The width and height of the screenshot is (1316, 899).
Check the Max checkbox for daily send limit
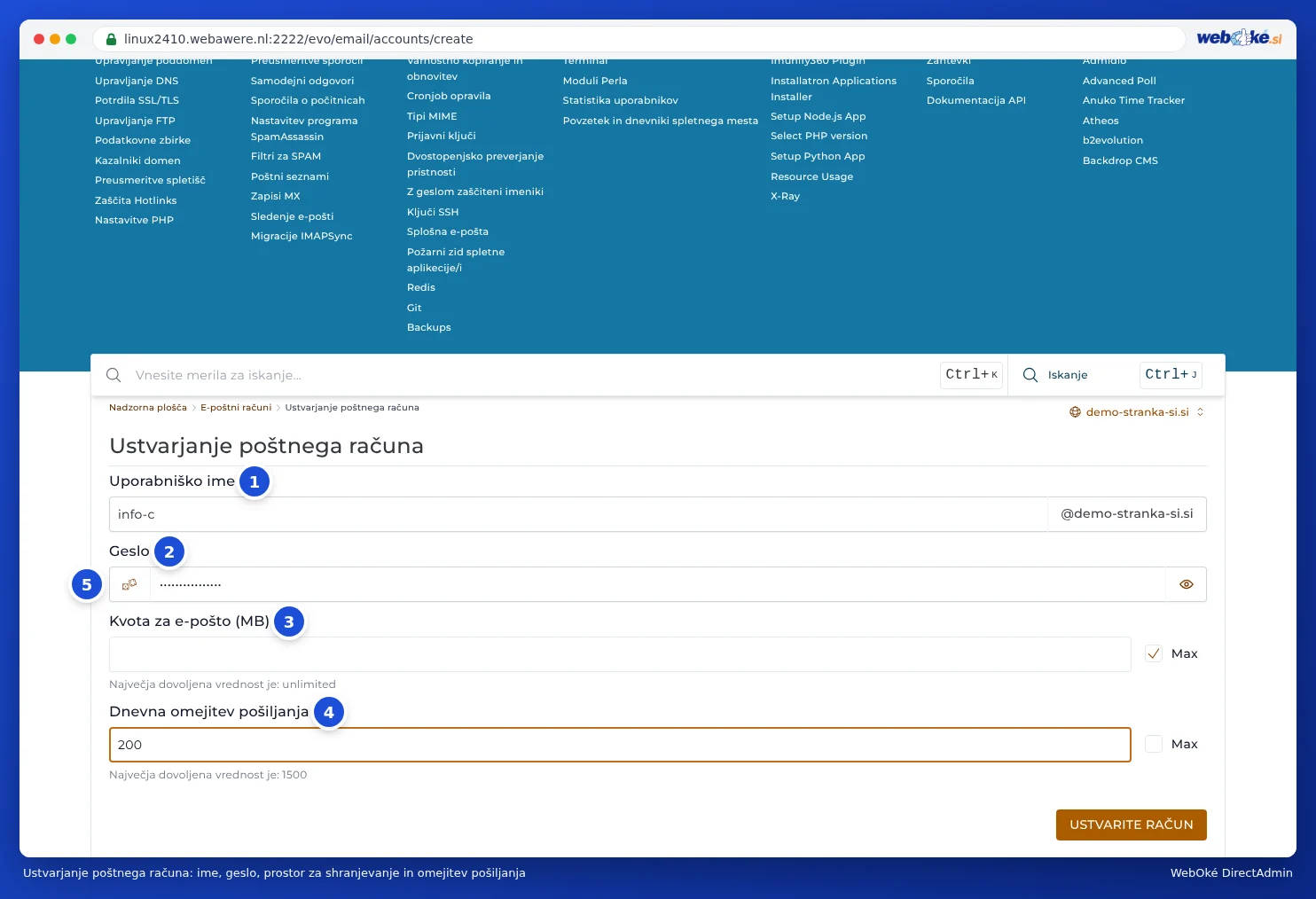point(1154,744)
